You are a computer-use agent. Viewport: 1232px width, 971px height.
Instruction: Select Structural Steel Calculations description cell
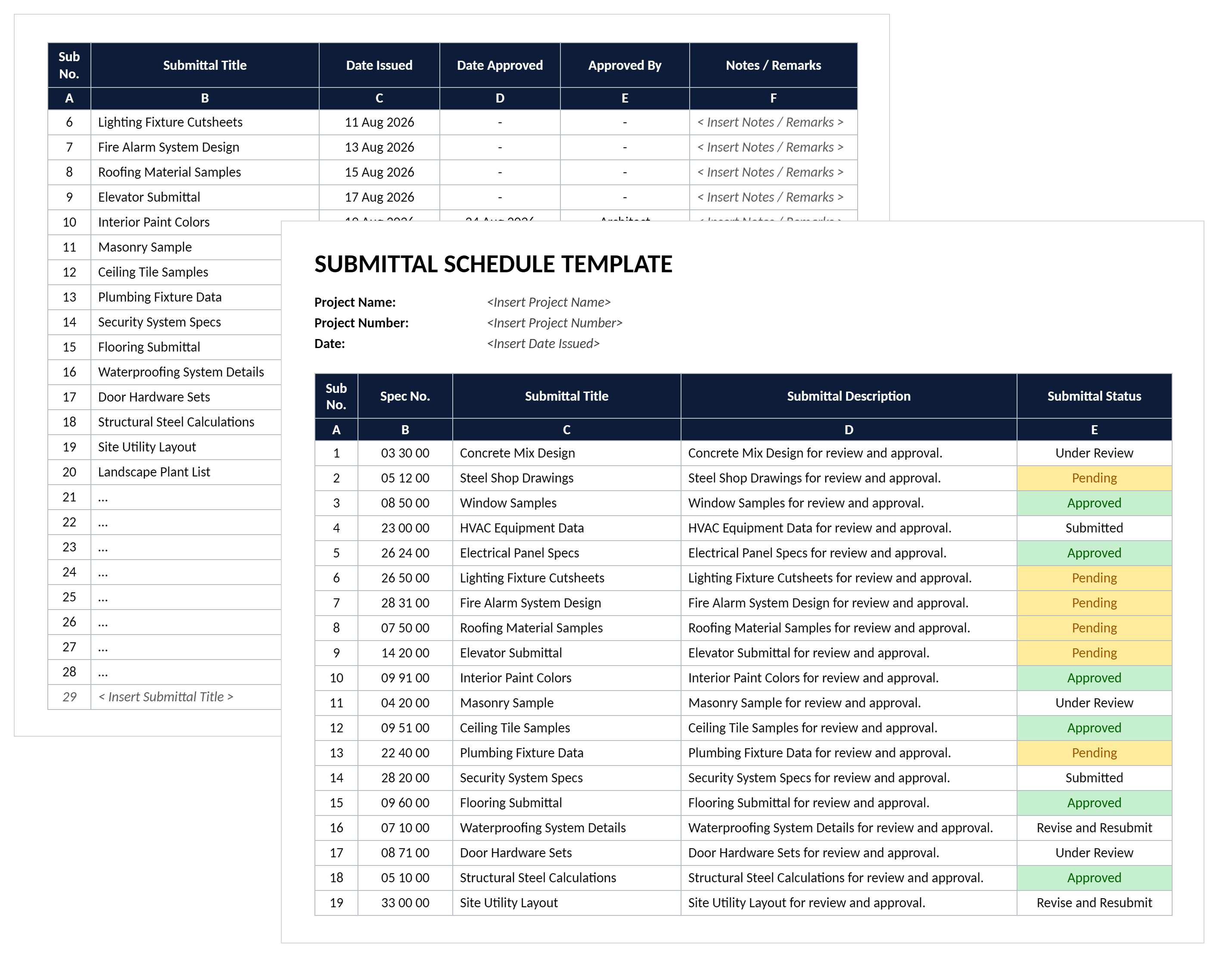point(848,878)
